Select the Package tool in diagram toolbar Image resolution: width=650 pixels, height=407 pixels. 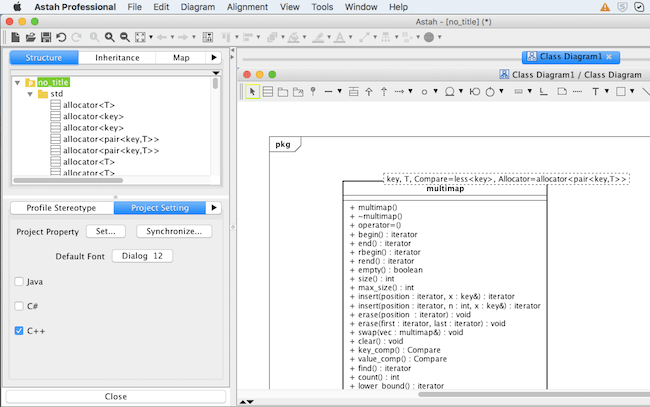[283, 92]
